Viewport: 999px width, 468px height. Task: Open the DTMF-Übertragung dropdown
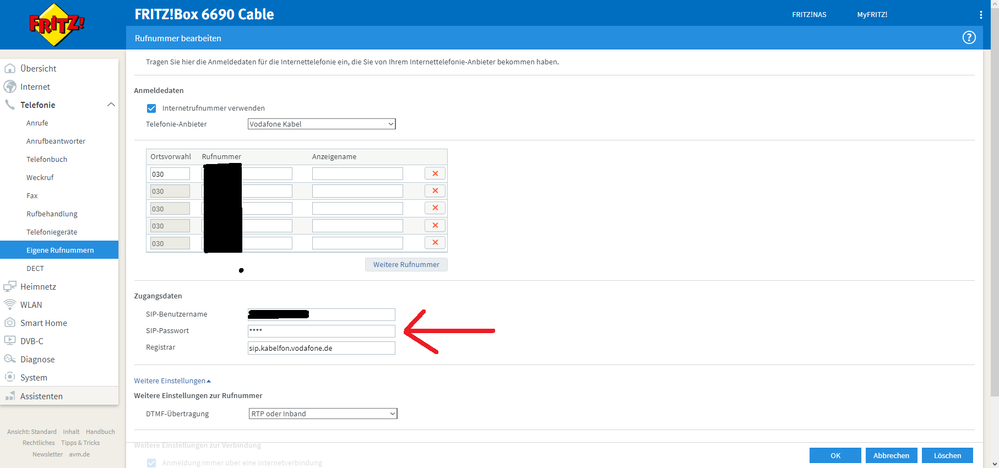322,414
